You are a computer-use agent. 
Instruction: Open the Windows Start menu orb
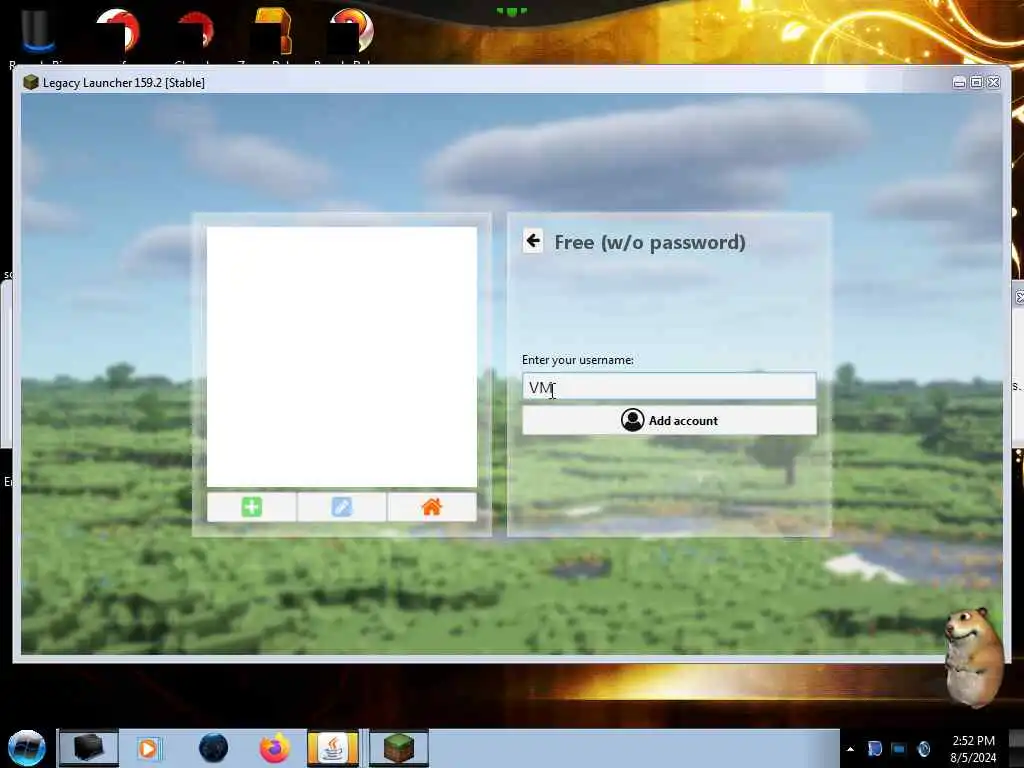pos(26,748)
